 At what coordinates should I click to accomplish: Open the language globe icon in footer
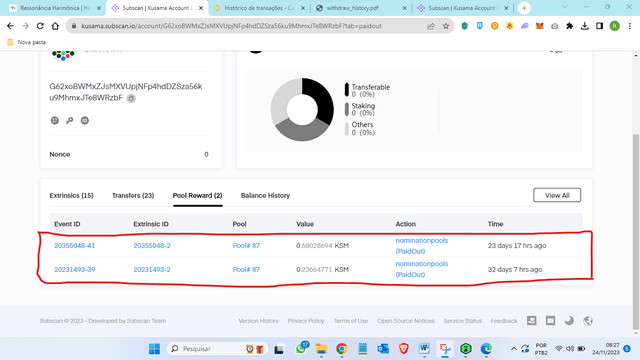tap(588, 321)
